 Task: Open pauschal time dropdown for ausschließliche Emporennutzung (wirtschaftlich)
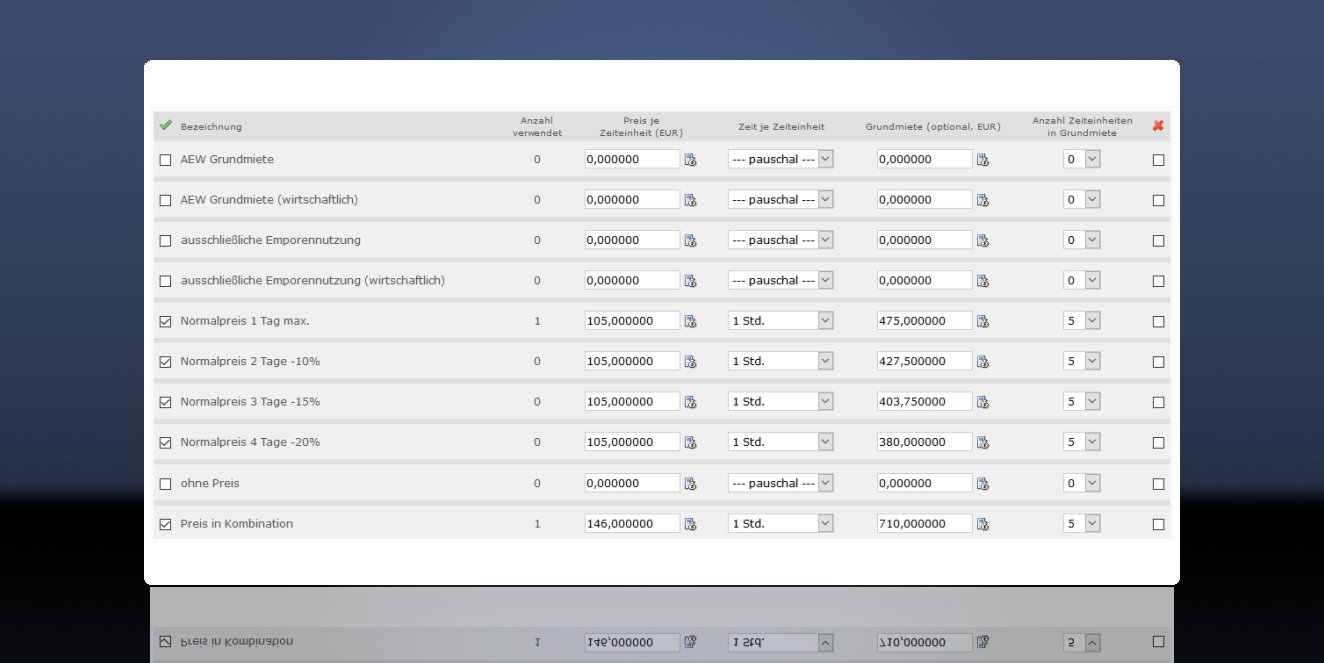pyautogui.click(x=781, y=281)
